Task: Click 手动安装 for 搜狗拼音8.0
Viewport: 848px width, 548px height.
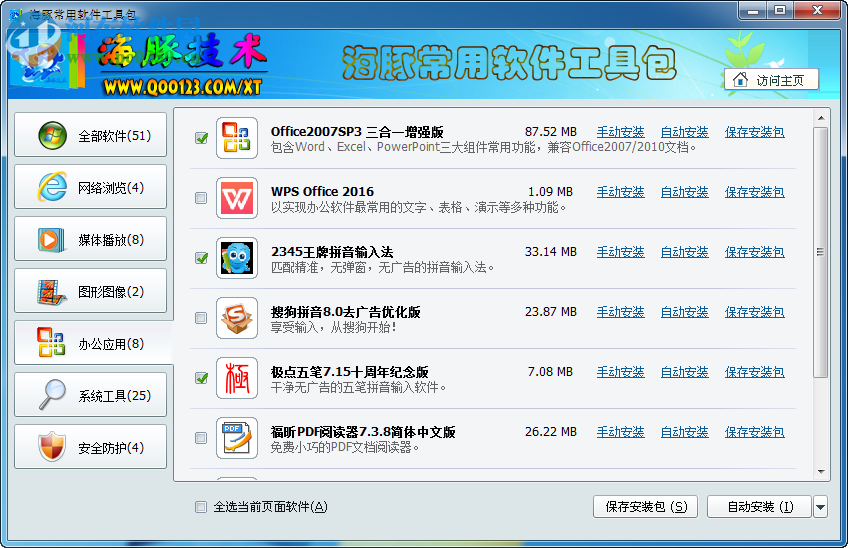Action: 620,312
